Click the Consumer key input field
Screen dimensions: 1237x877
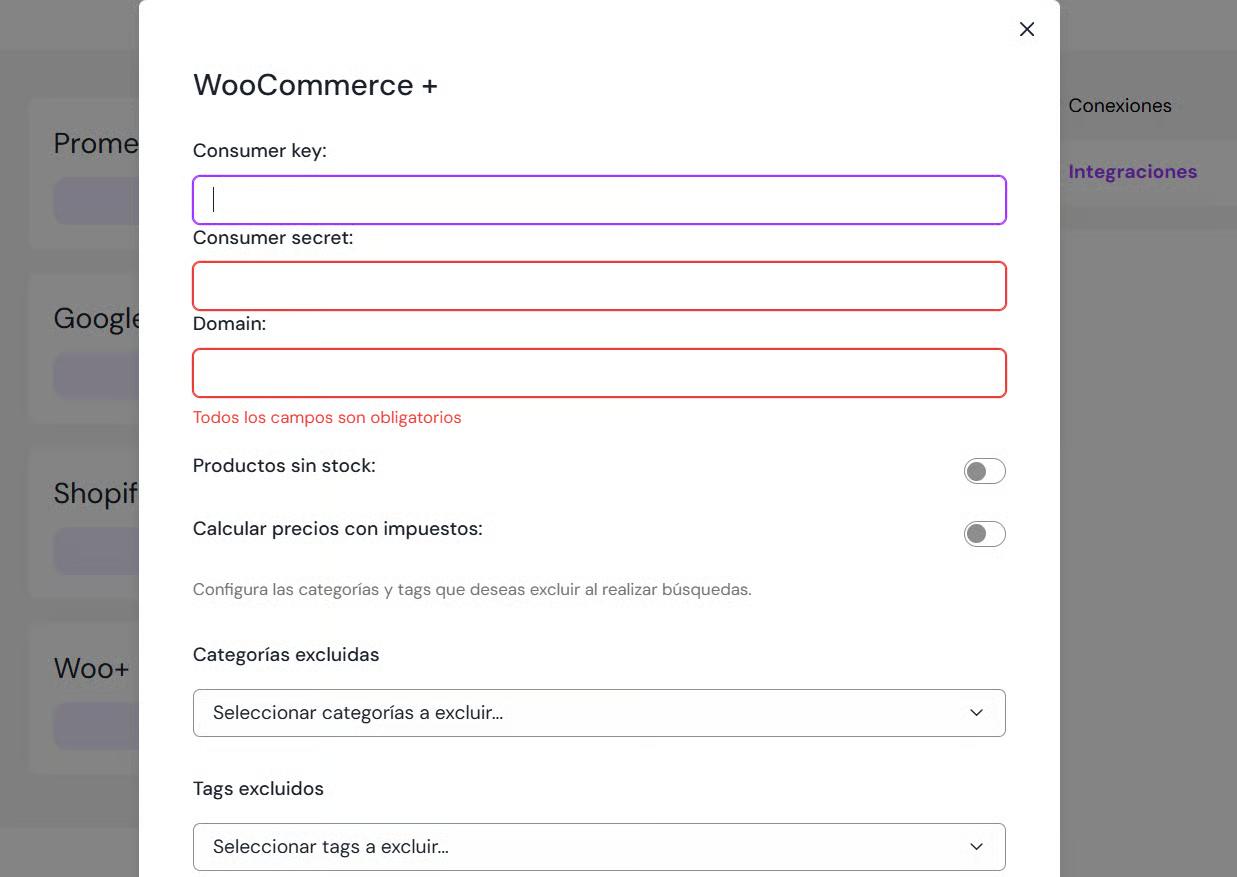(599, 200)
